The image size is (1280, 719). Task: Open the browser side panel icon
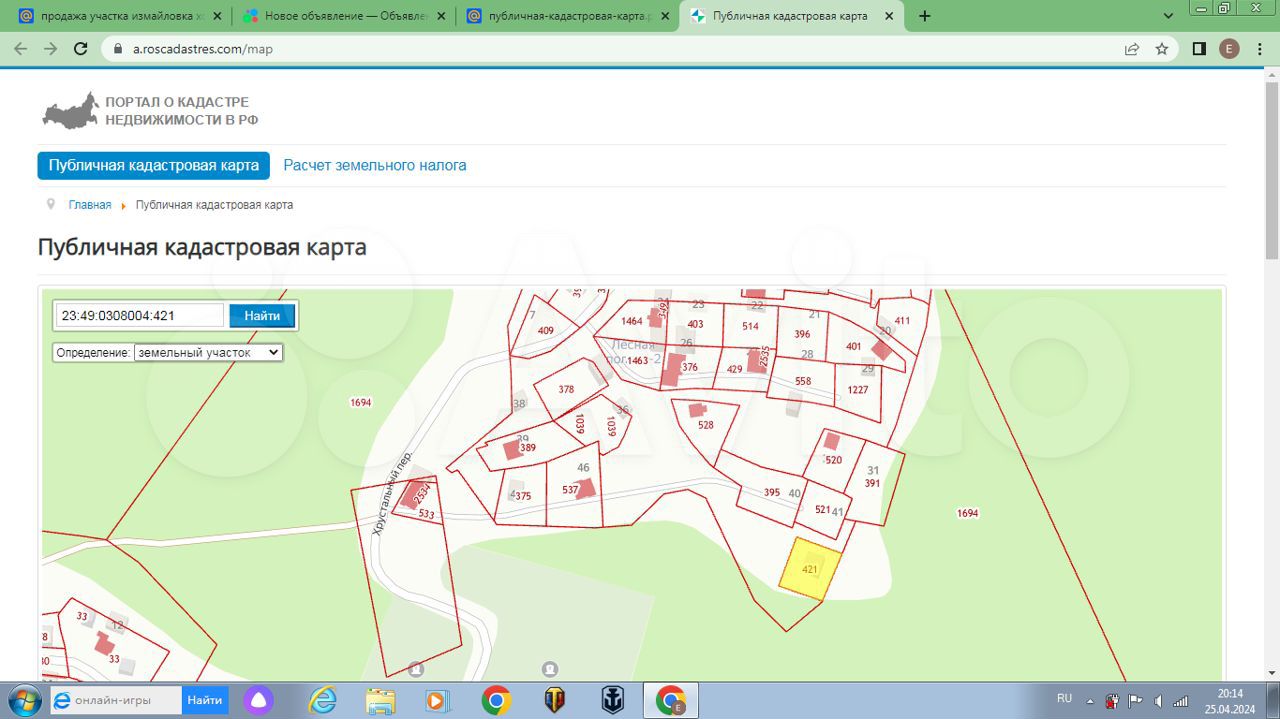coord(1199,48)
